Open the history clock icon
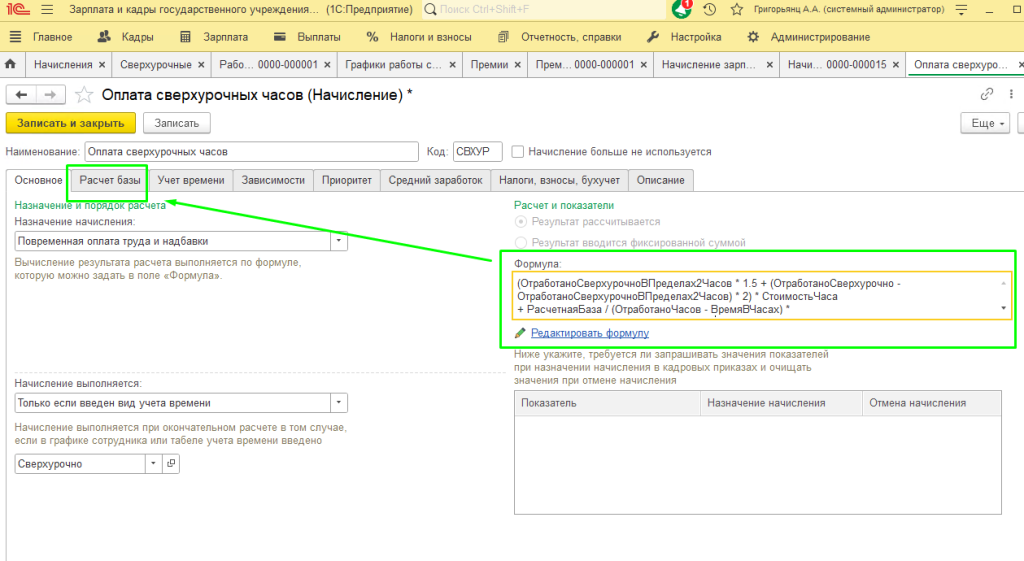 pos(710,10)
